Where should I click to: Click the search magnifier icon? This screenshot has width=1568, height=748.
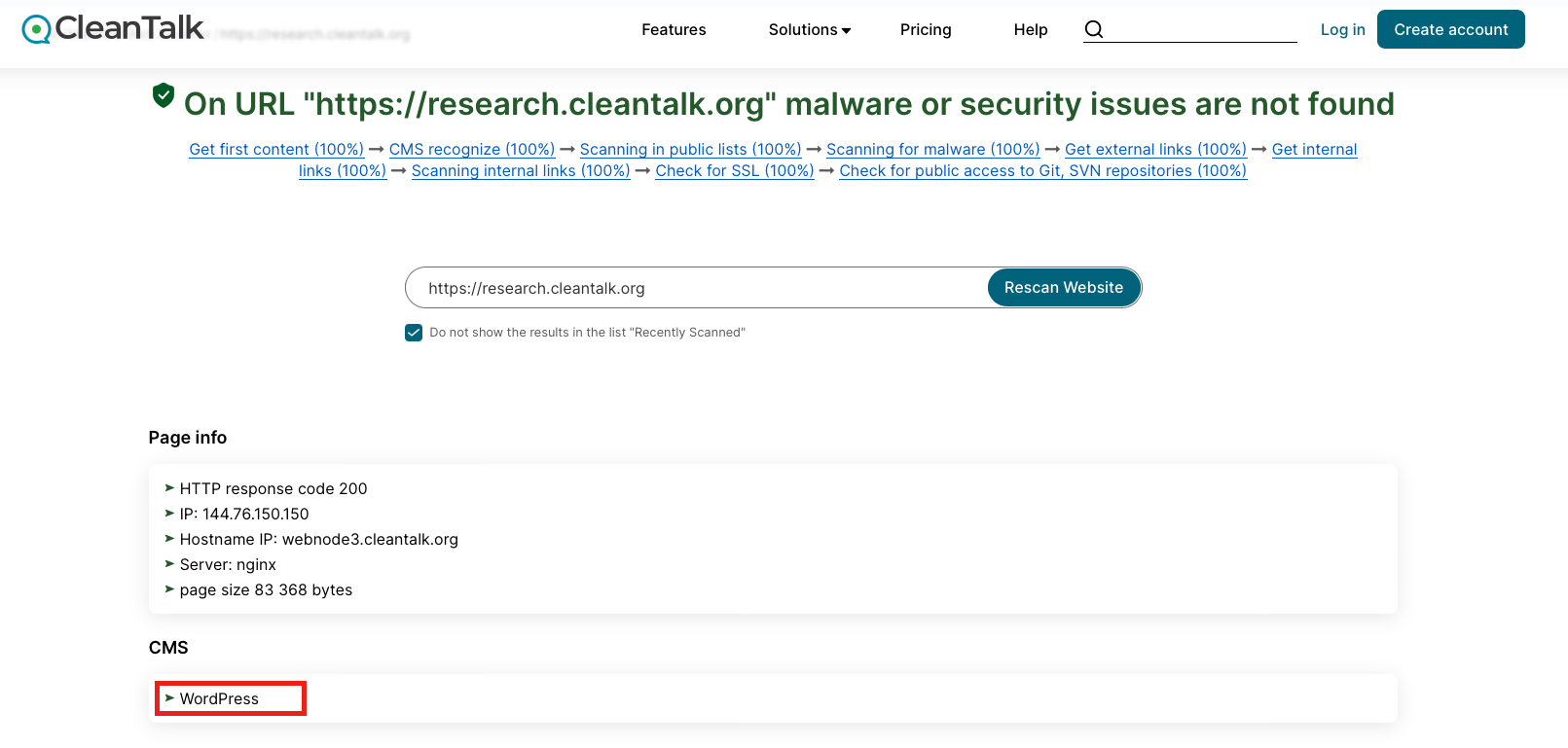1094,29
